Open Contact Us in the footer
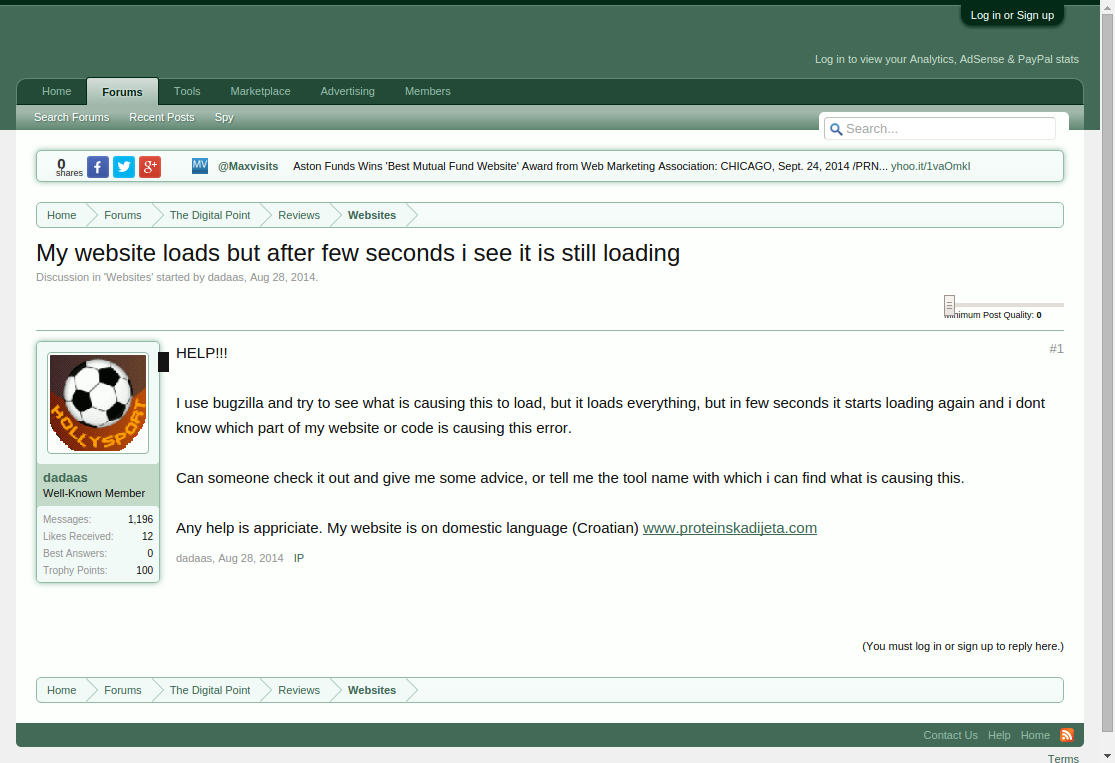This screenshot has width=1115, height=763. click(x=950, y=735)
